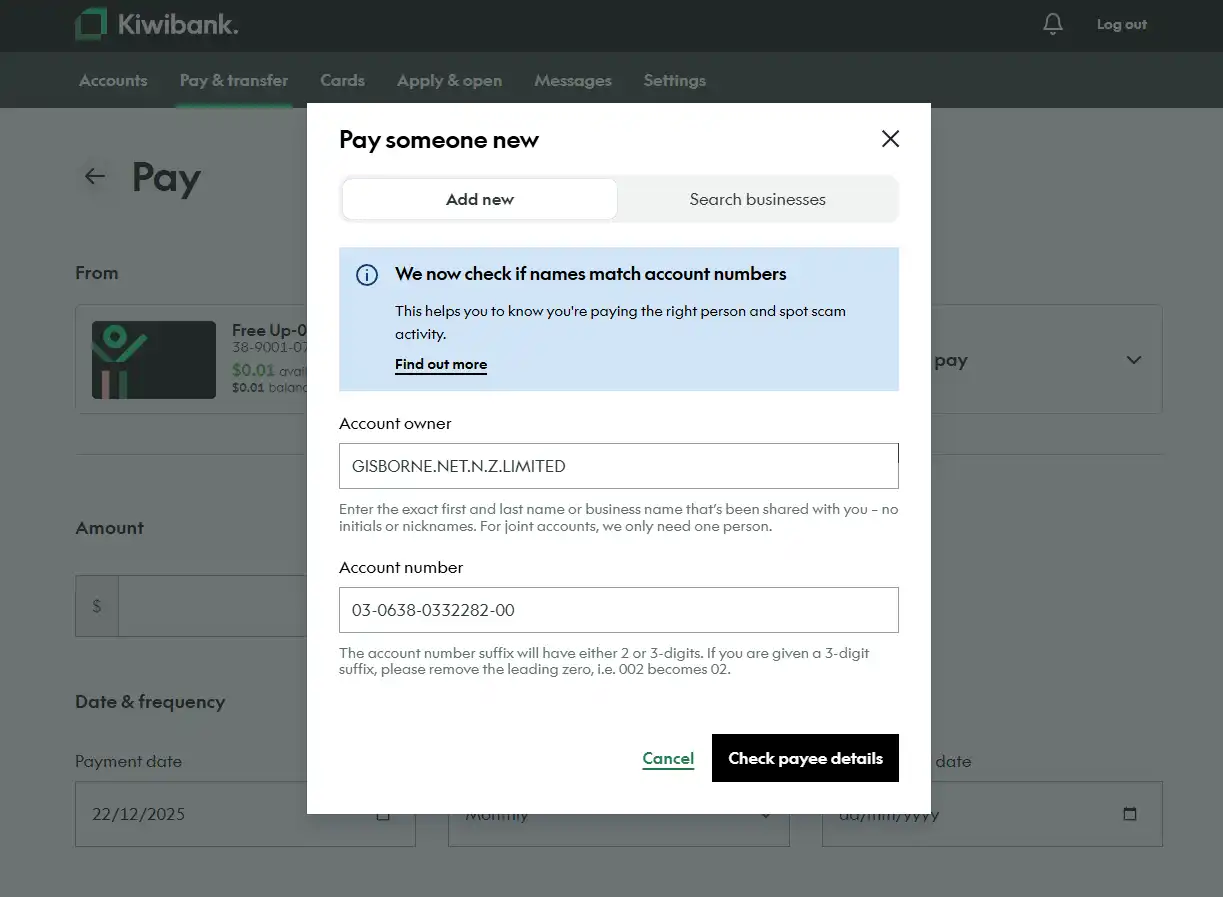
Task: Close the Pay someone new dialog
Action: (x=889, y=139)
